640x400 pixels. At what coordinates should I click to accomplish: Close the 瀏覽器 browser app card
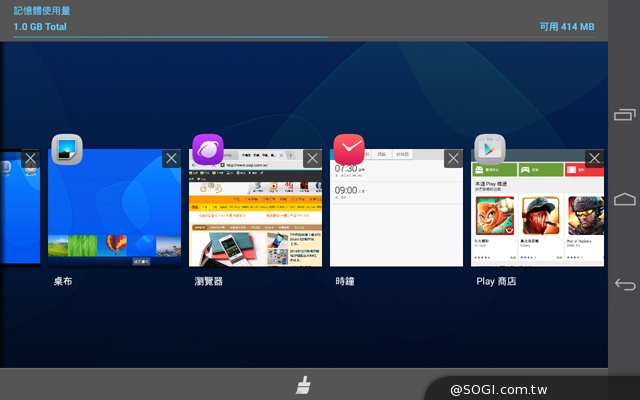pos(312,159)
